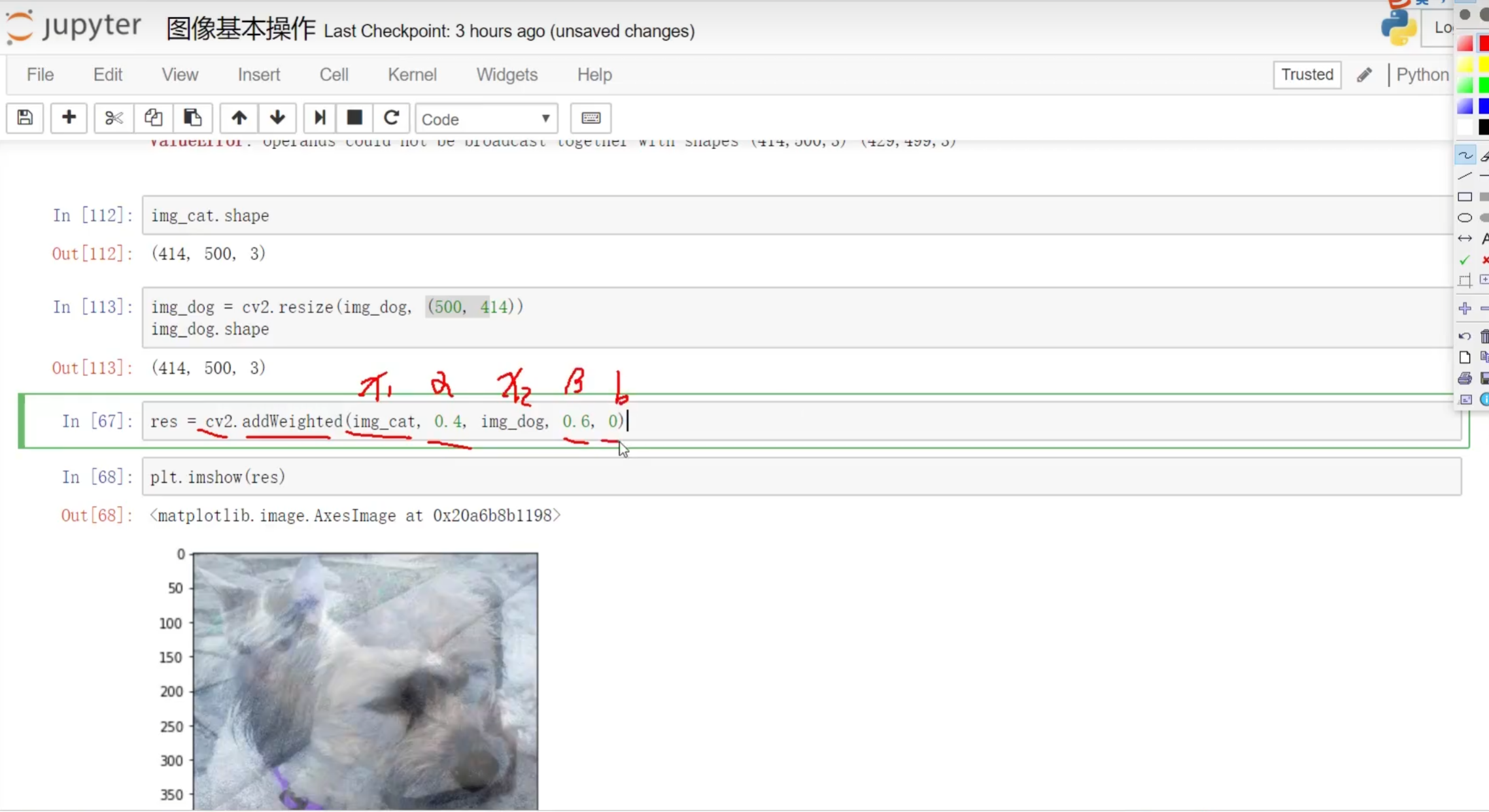The width and height of the screenshot is (1489, 812).
Task: Select the freehand pen annotation tool
Action: point(1465,156)
